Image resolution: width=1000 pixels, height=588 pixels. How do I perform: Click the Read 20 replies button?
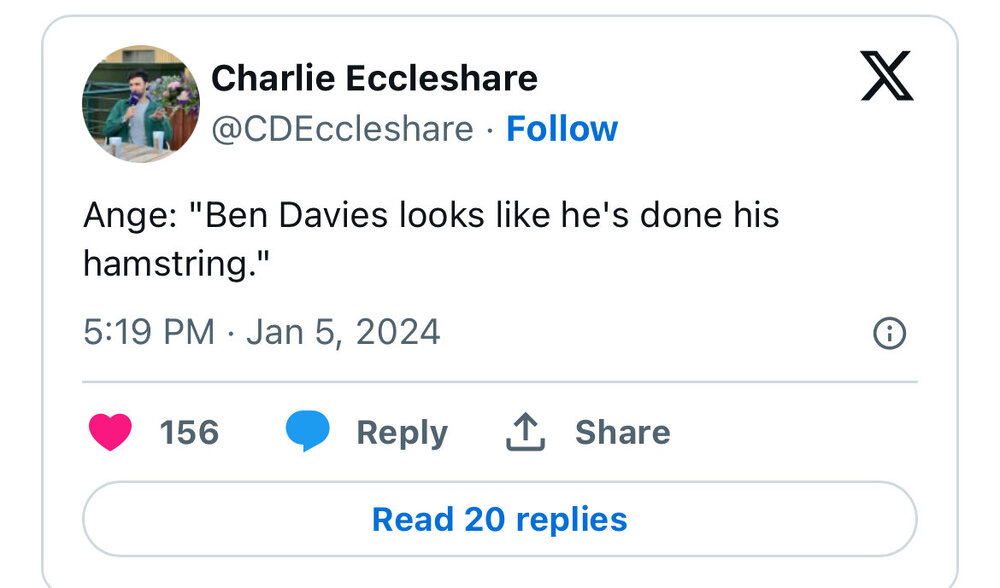pyautogui.click(x=499, y=519)
